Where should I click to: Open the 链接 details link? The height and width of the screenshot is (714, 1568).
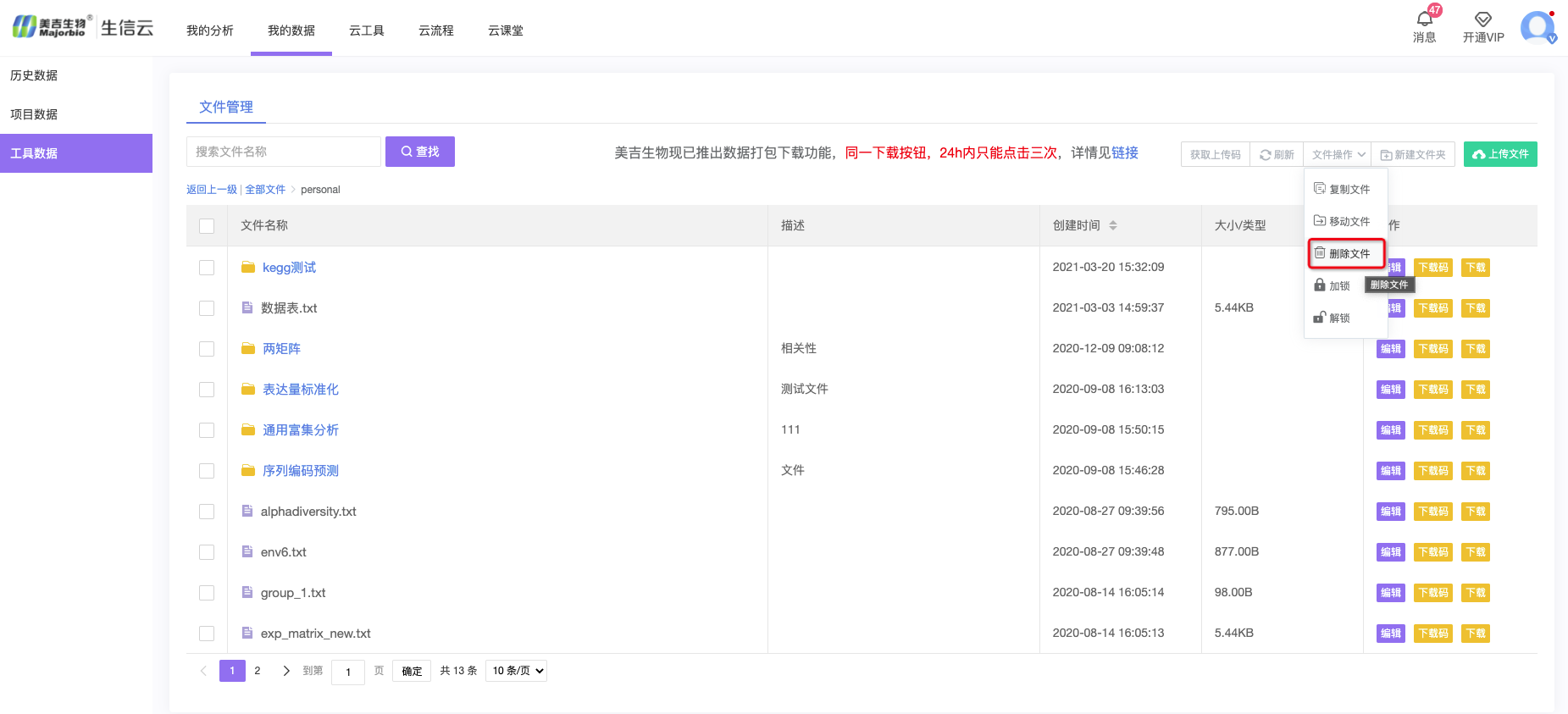pyautogui.click(x=1125, y=152)
